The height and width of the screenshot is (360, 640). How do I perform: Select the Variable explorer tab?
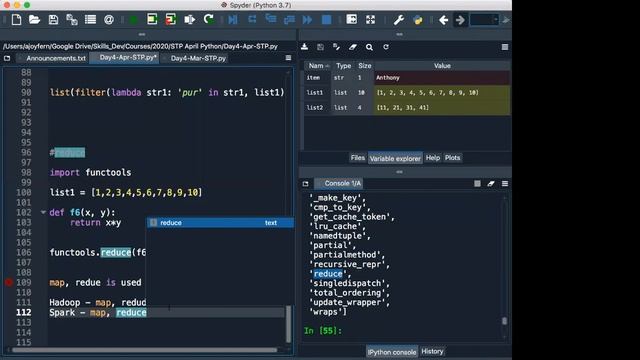click(395, 158)
